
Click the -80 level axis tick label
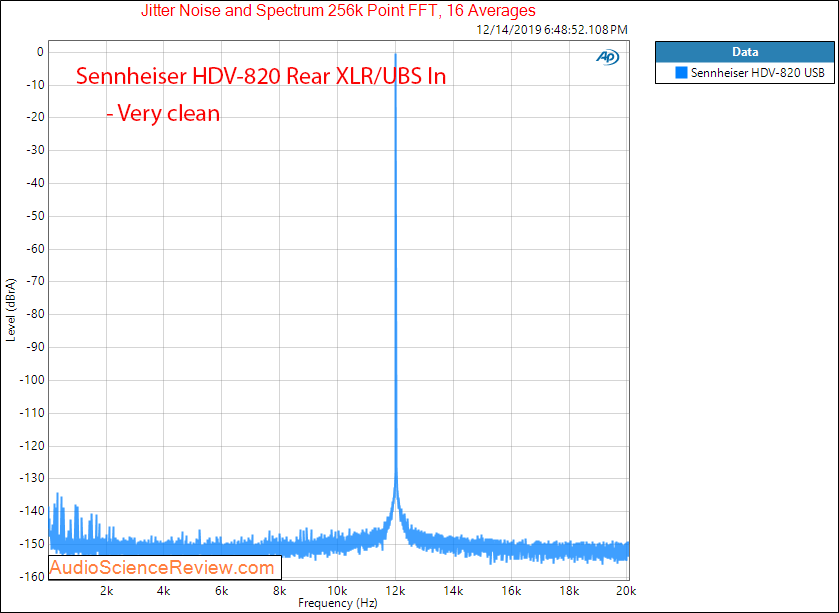coord(35,315)
